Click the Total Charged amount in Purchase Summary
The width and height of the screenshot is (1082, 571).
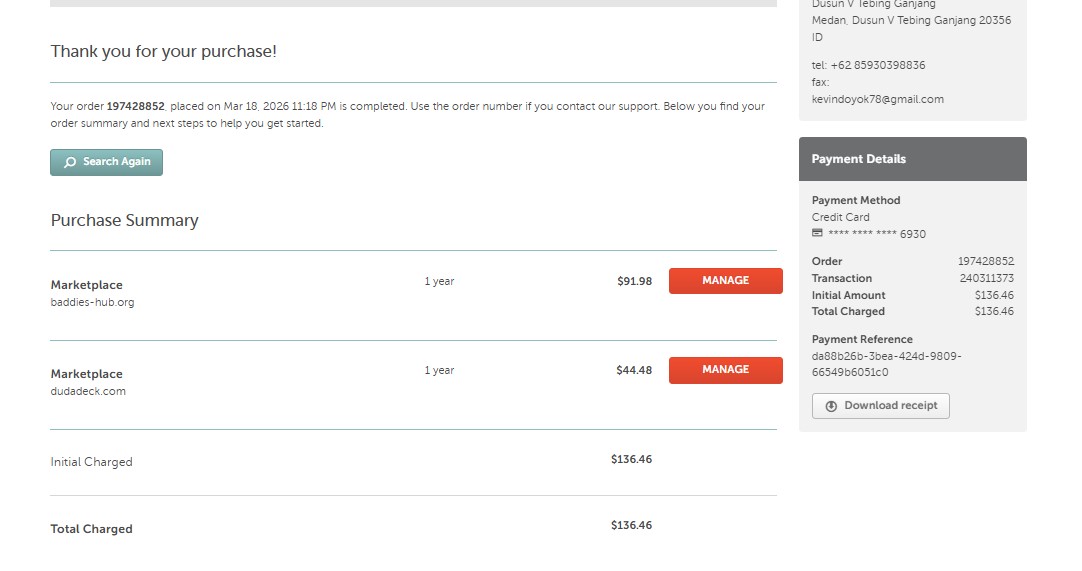631,525
